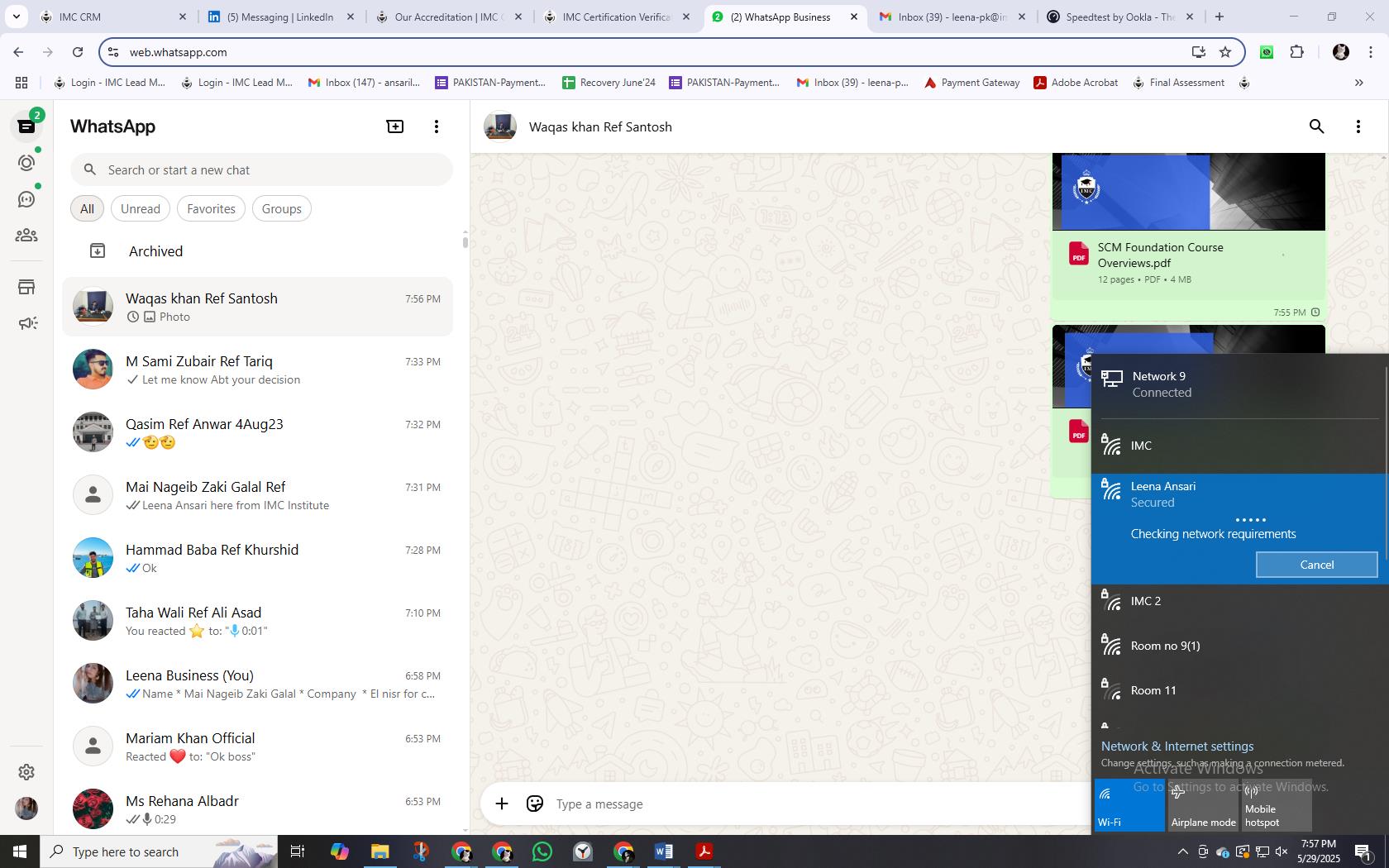Open the emoji picker icon
The width and height of the screenshot is (1389, 868).
click(x=535, y=804)
